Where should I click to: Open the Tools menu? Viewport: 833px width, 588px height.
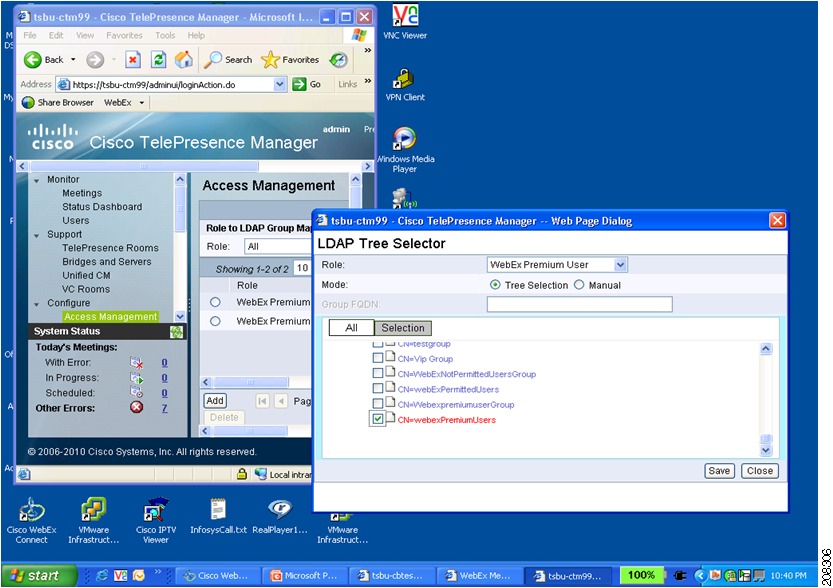pos(165,35)
